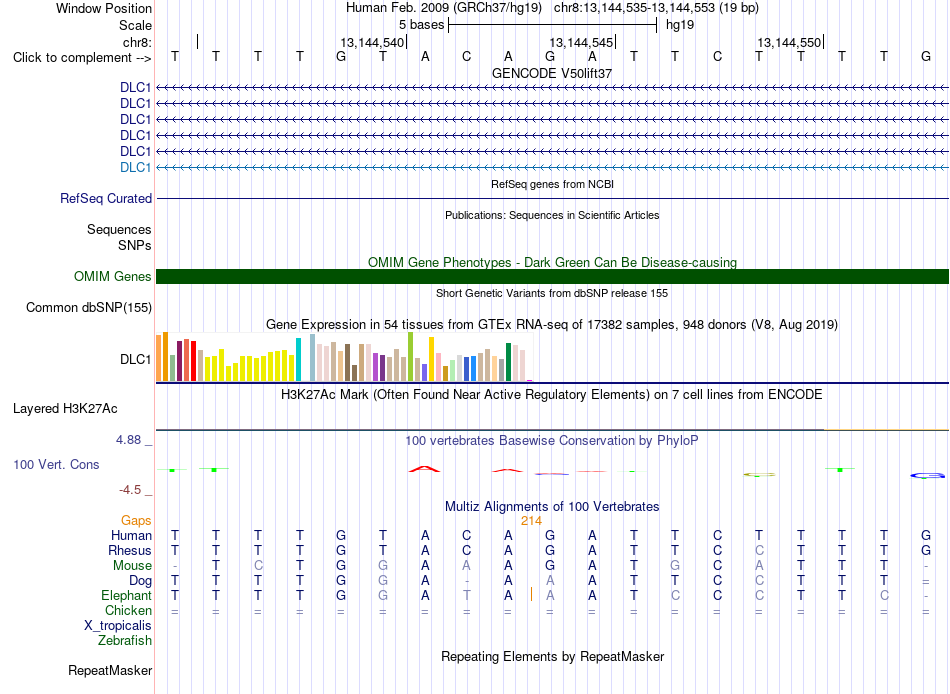Click the red A peak in PhyloP conservation
Viewport: 950px width, 694px height.
pos(425,469)
